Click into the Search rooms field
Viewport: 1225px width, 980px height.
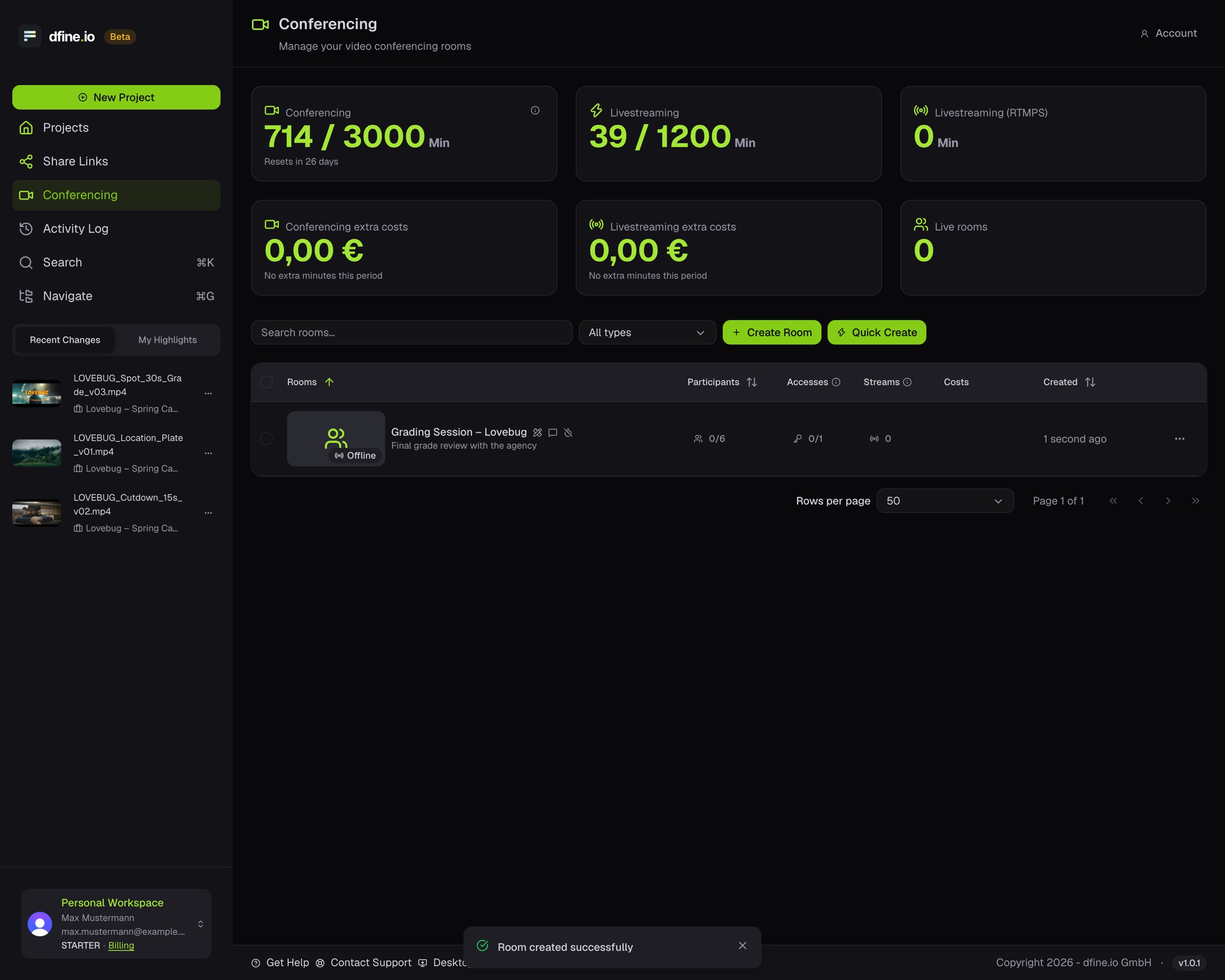coord(411,332)
